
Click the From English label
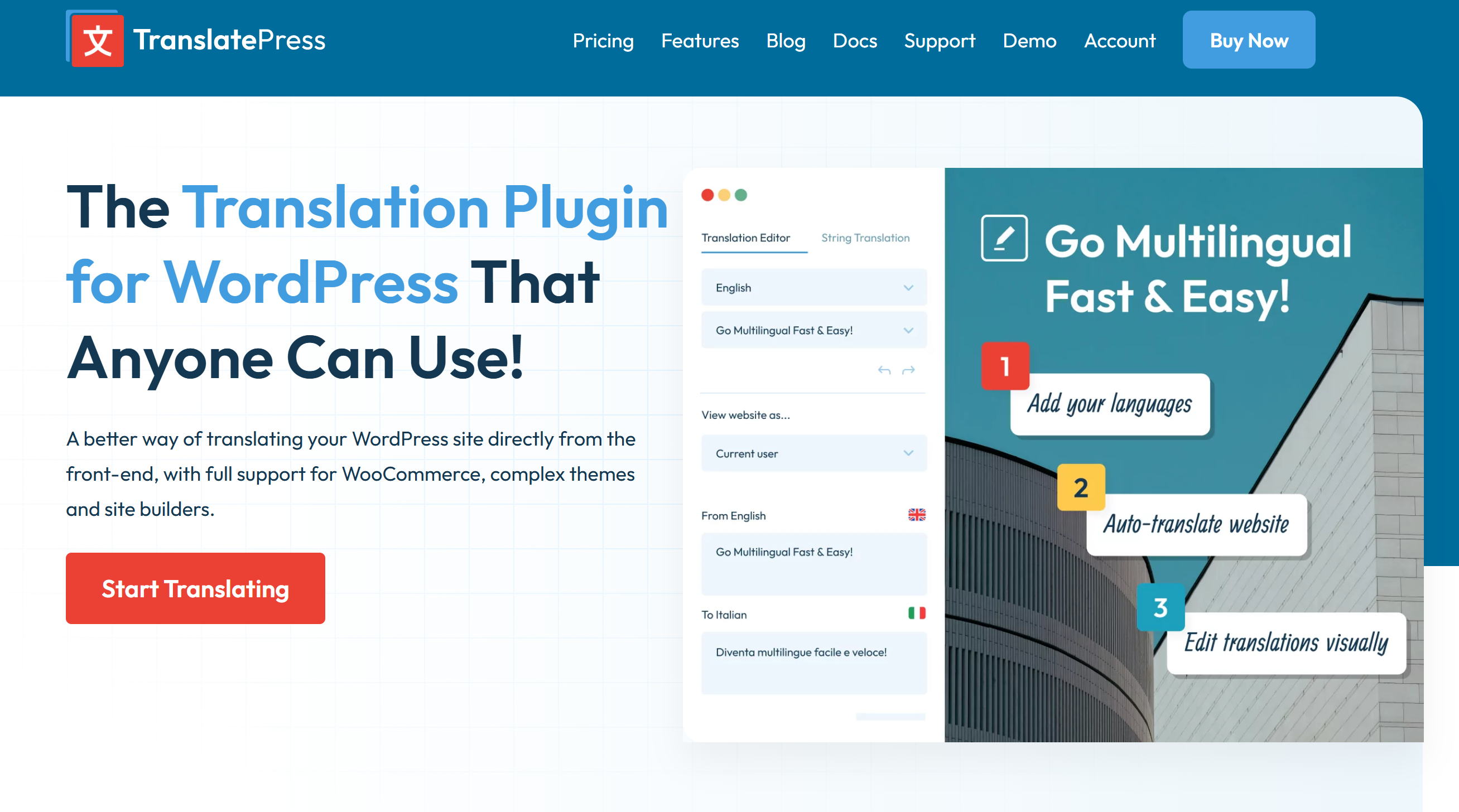click(x=733, y=516)
